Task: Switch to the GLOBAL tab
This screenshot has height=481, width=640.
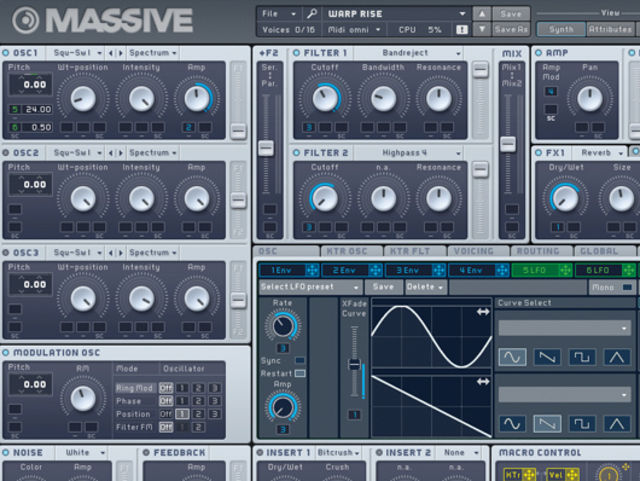Action: (x=606, y=252)
